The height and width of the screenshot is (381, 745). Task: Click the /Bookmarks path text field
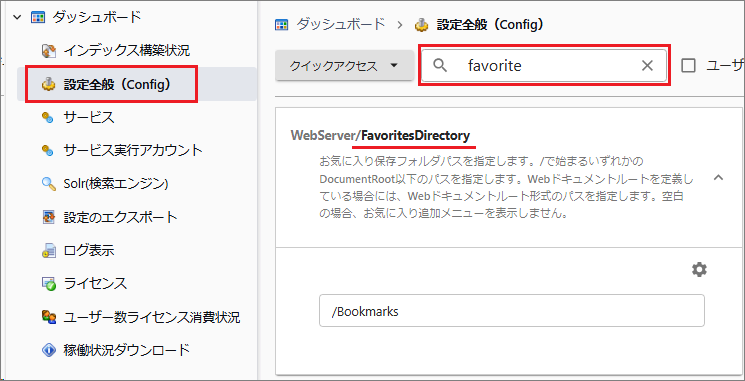tap(512, 311)
